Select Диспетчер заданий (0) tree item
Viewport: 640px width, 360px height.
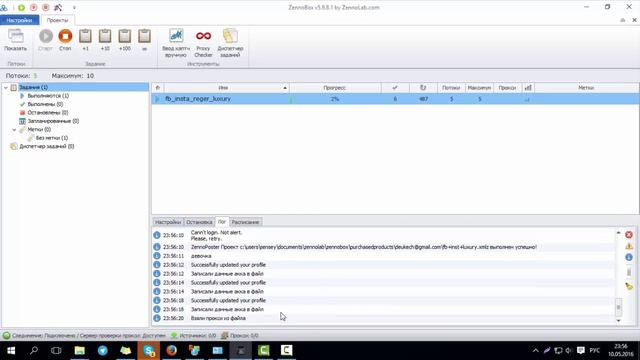[47, 146]
